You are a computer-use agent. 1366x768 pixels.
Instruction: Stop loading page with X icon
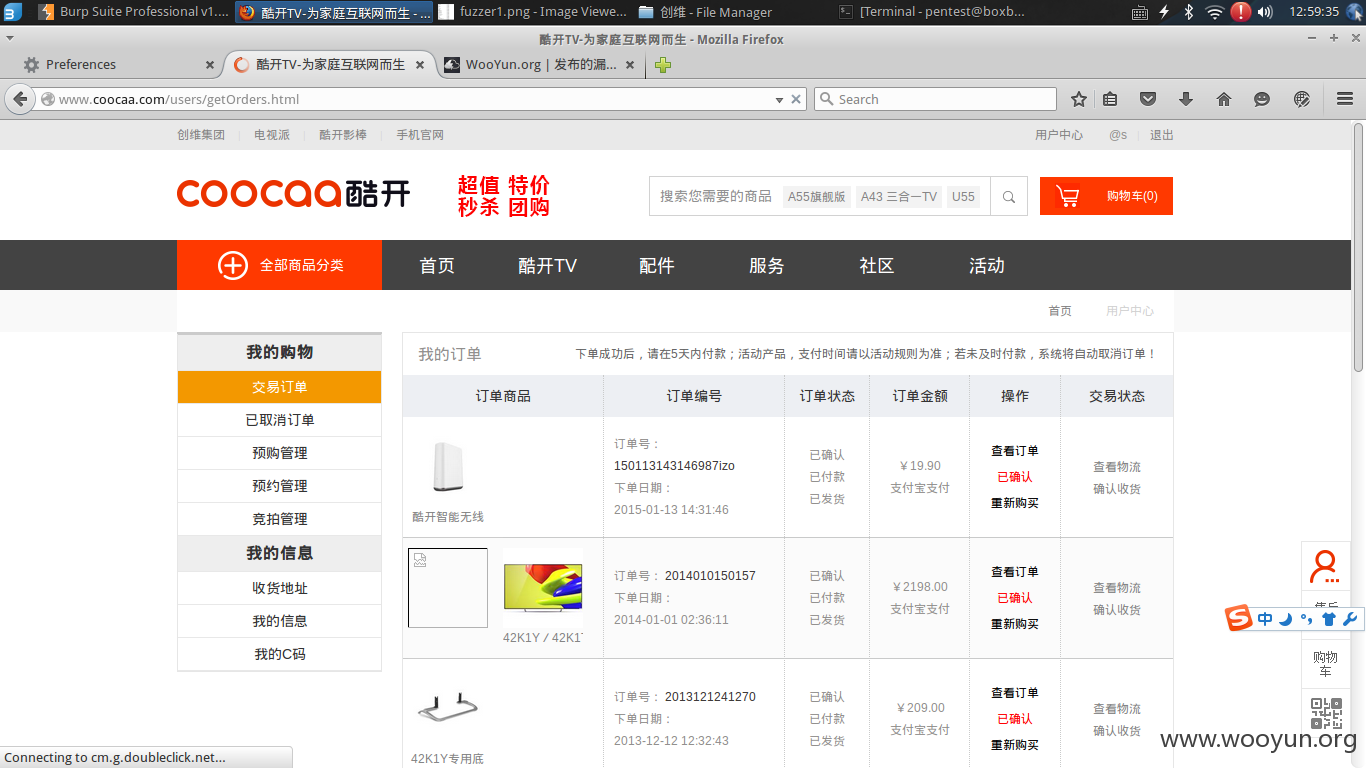coord(796,99)
